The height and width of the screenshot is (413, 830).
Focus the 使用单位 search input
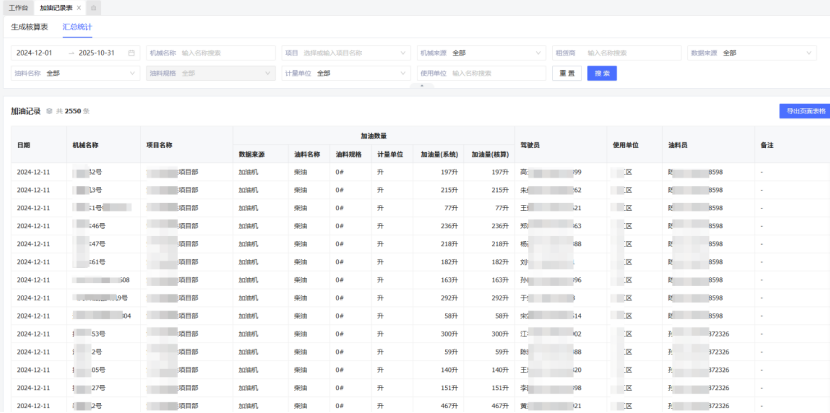(x=481, y=73)
